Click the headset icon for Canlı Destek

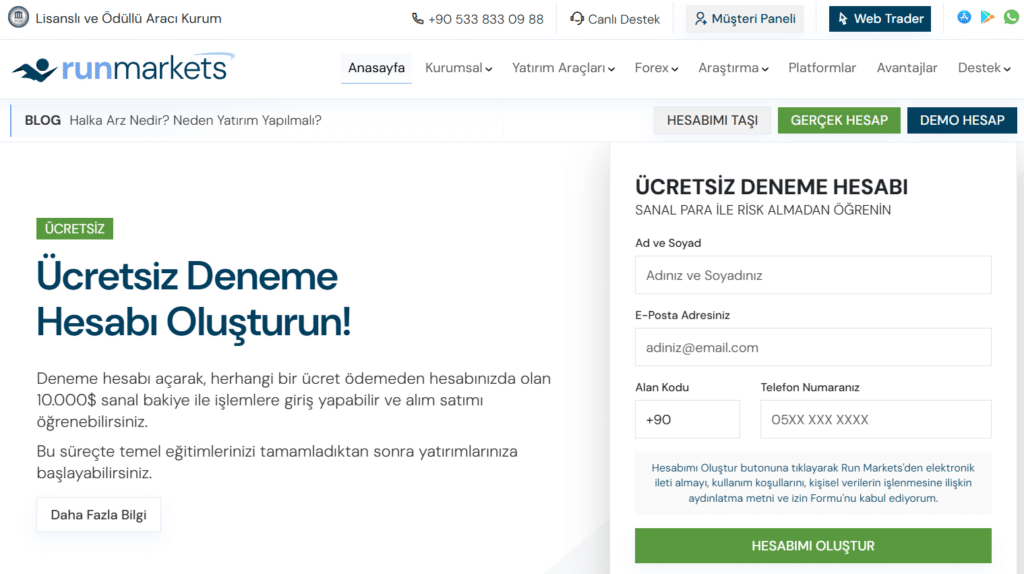tap(577, 19)
